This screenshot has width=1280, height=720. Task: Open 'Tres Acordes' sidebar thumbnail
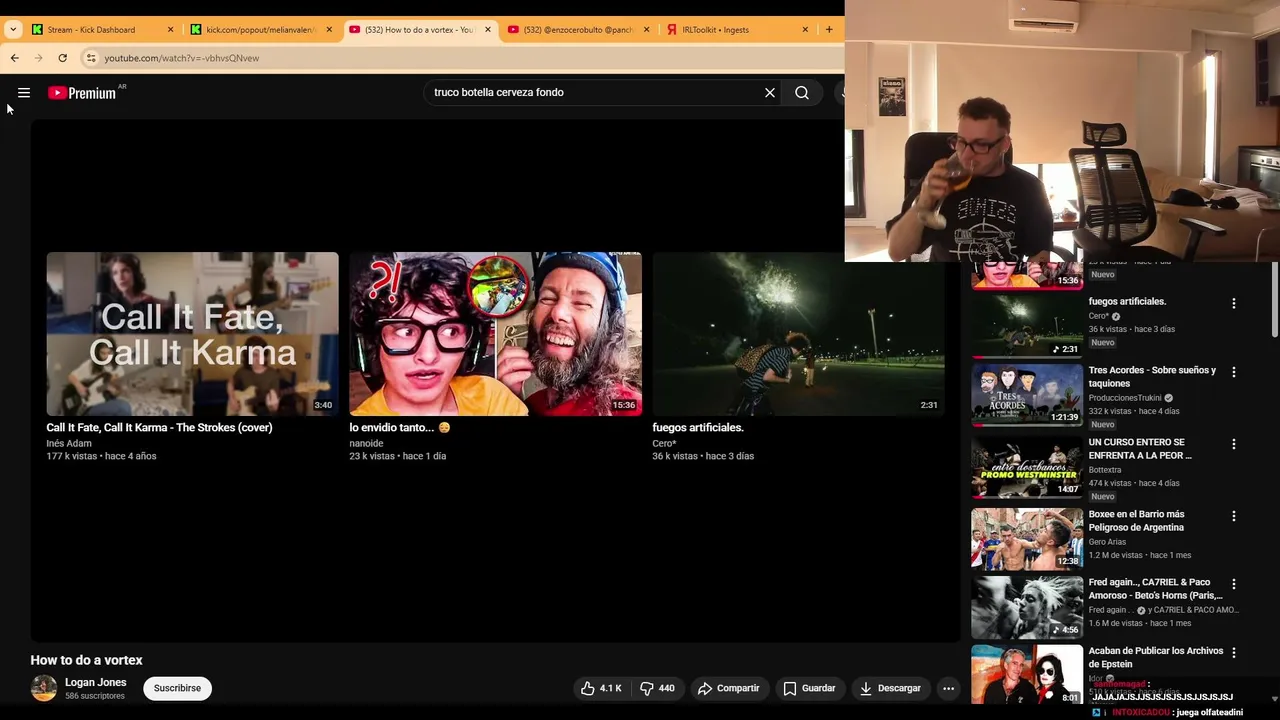tap(1027, 395)
